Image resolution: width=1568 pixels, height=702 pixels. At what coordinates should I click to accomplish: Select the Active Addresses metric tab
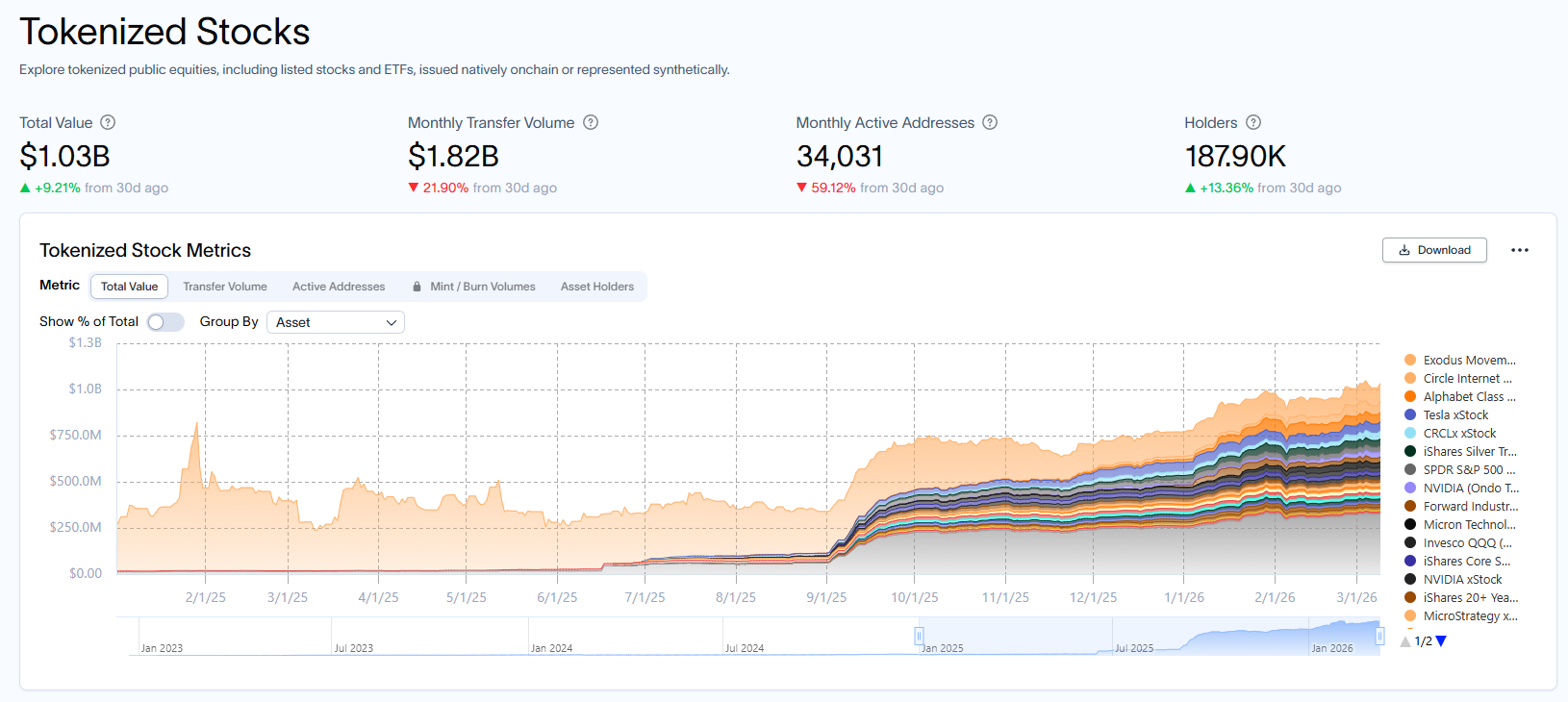(339, 287)
